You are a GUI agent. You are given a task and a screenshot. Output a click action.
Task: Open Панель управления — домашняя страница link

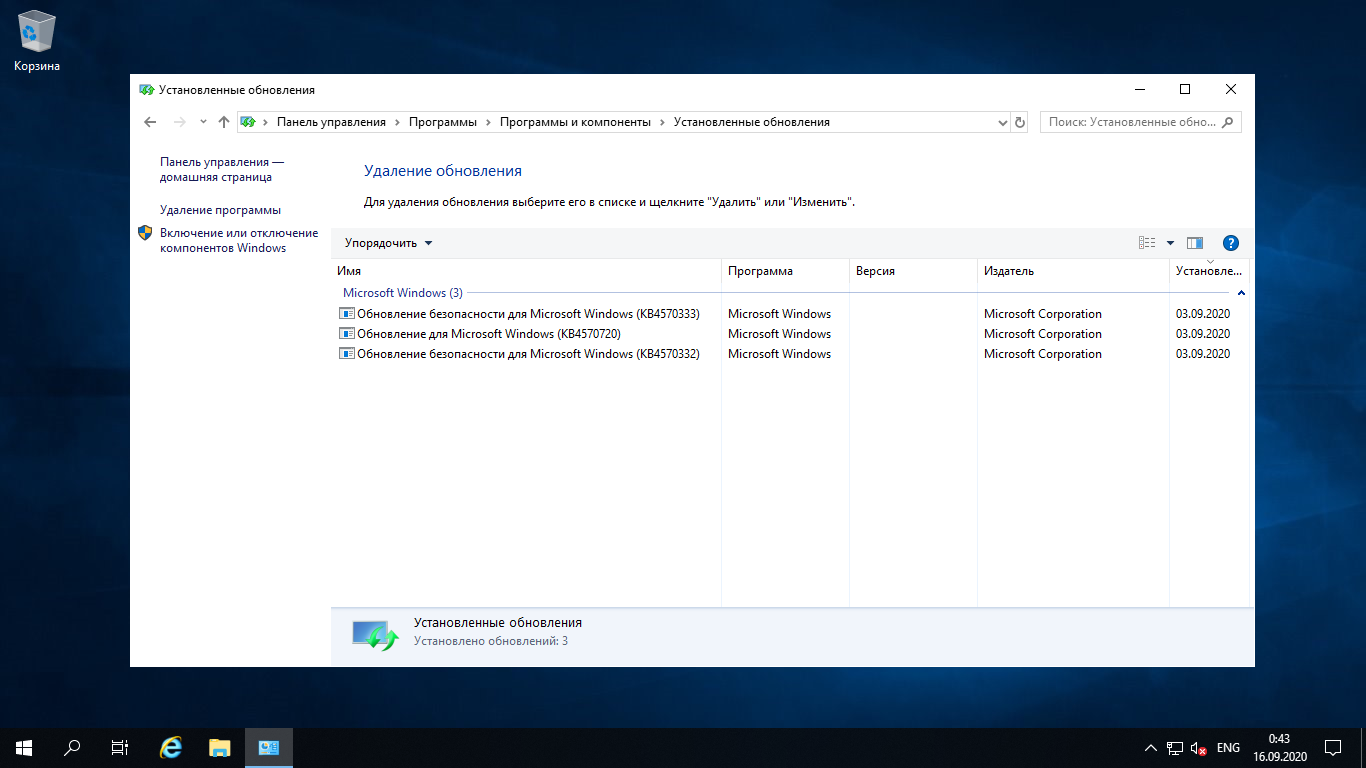tap(222, 169)
